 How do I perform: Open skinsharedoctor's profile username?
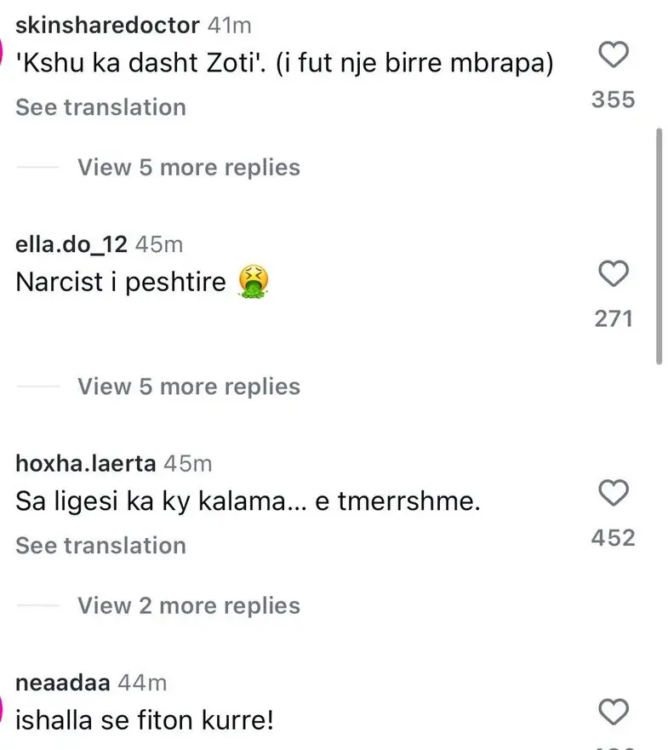click(108, 25)
